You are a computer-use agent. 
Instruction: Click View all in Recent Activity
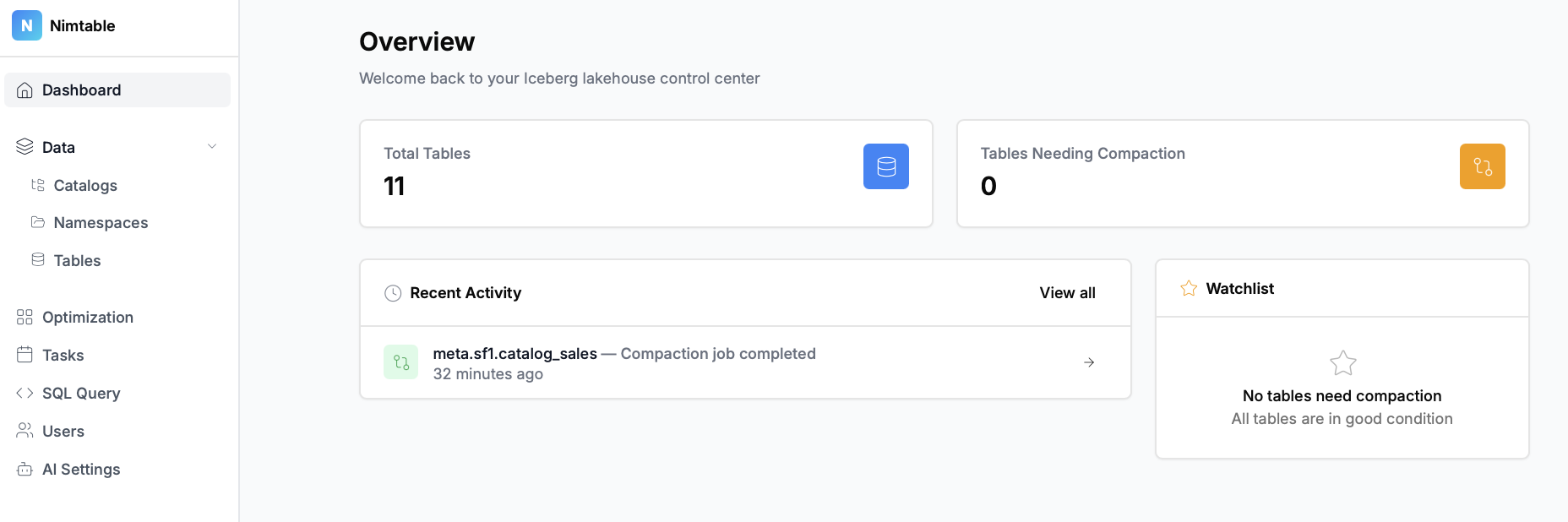(x=1067, y=293)
